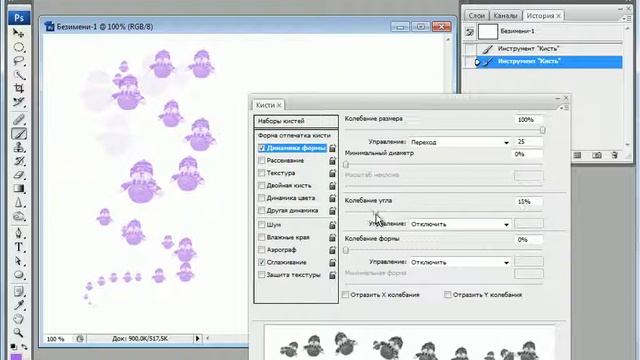Image resolution: width=640 pixels, height=360 pixels.
Task: Select highlighted Инструмент "Кисть" history state
Action: click(x=543, y=62)
